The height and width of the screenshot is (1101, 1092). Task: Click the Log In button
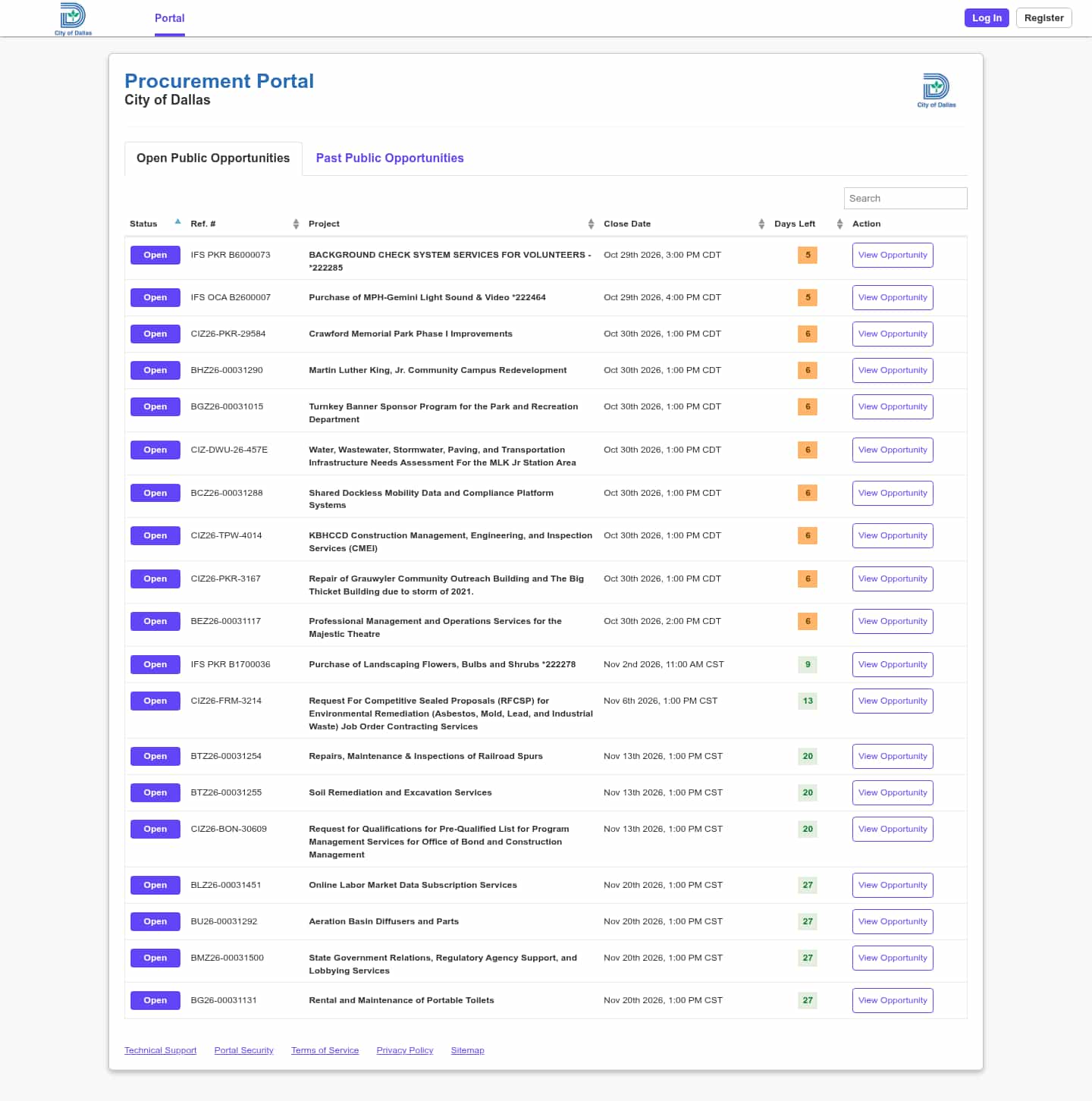[x=987, y=18]
